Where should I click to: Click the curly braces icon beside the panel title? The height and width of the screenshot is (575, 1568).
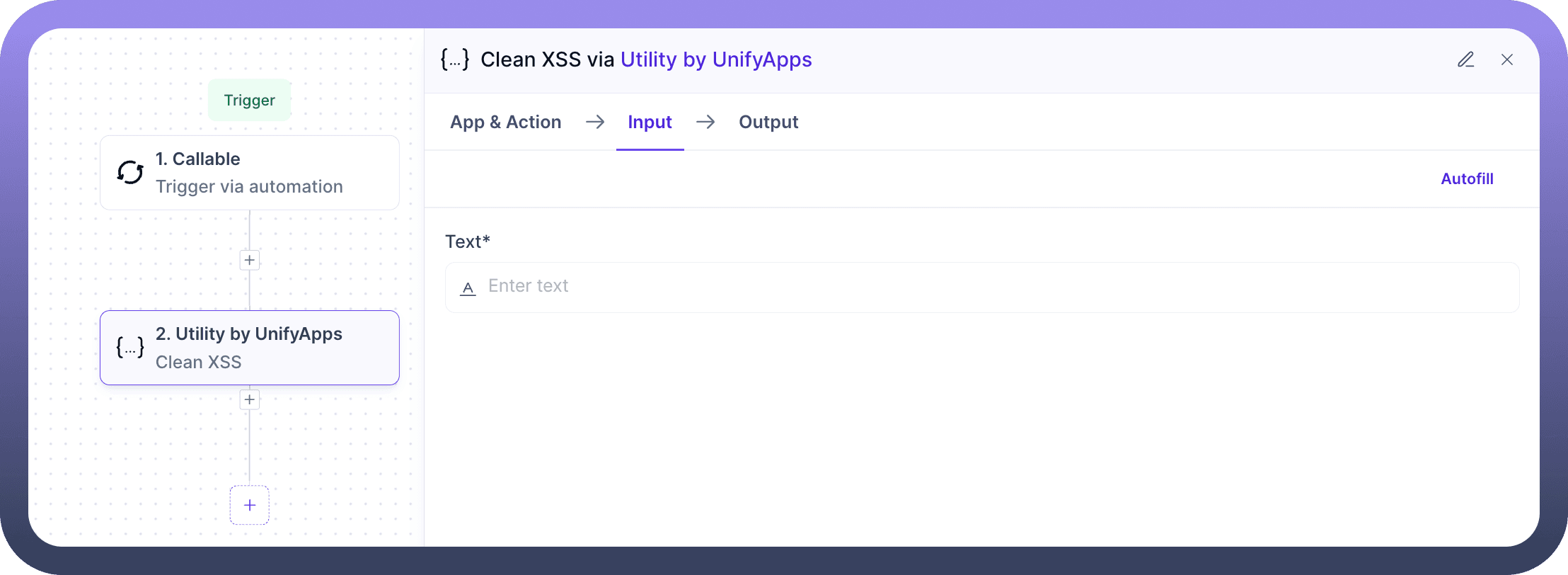(455, 60)
